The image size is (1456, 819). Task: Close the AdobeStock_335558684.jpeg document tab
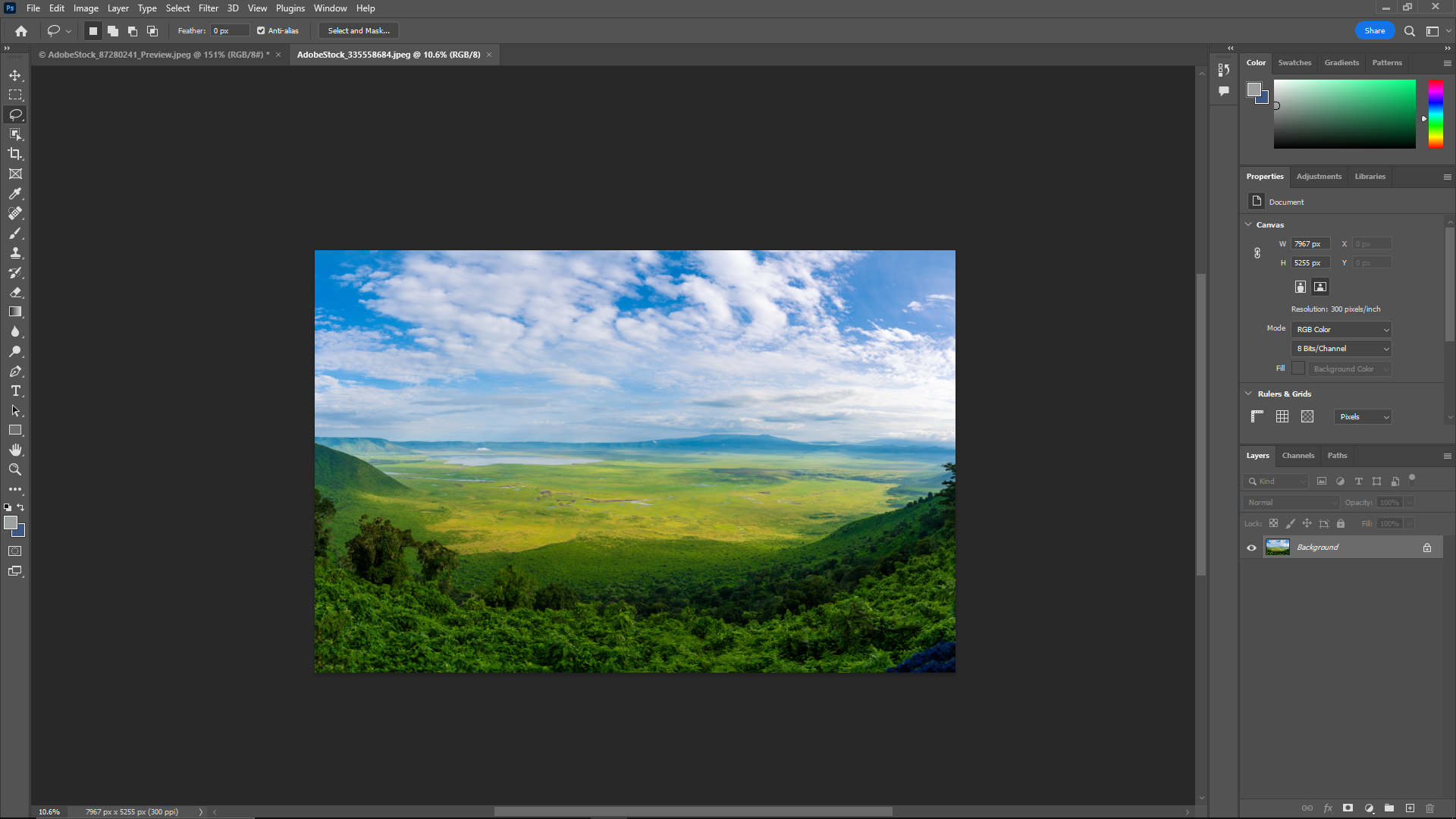(x=489, y=55)
